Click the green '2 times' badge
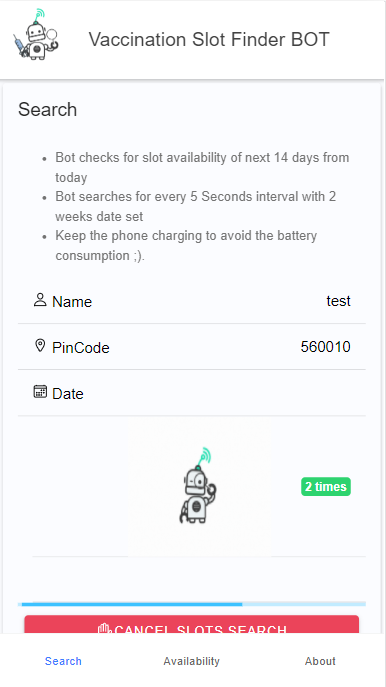This screenshot has width=386, height=687. coord(326,486)
